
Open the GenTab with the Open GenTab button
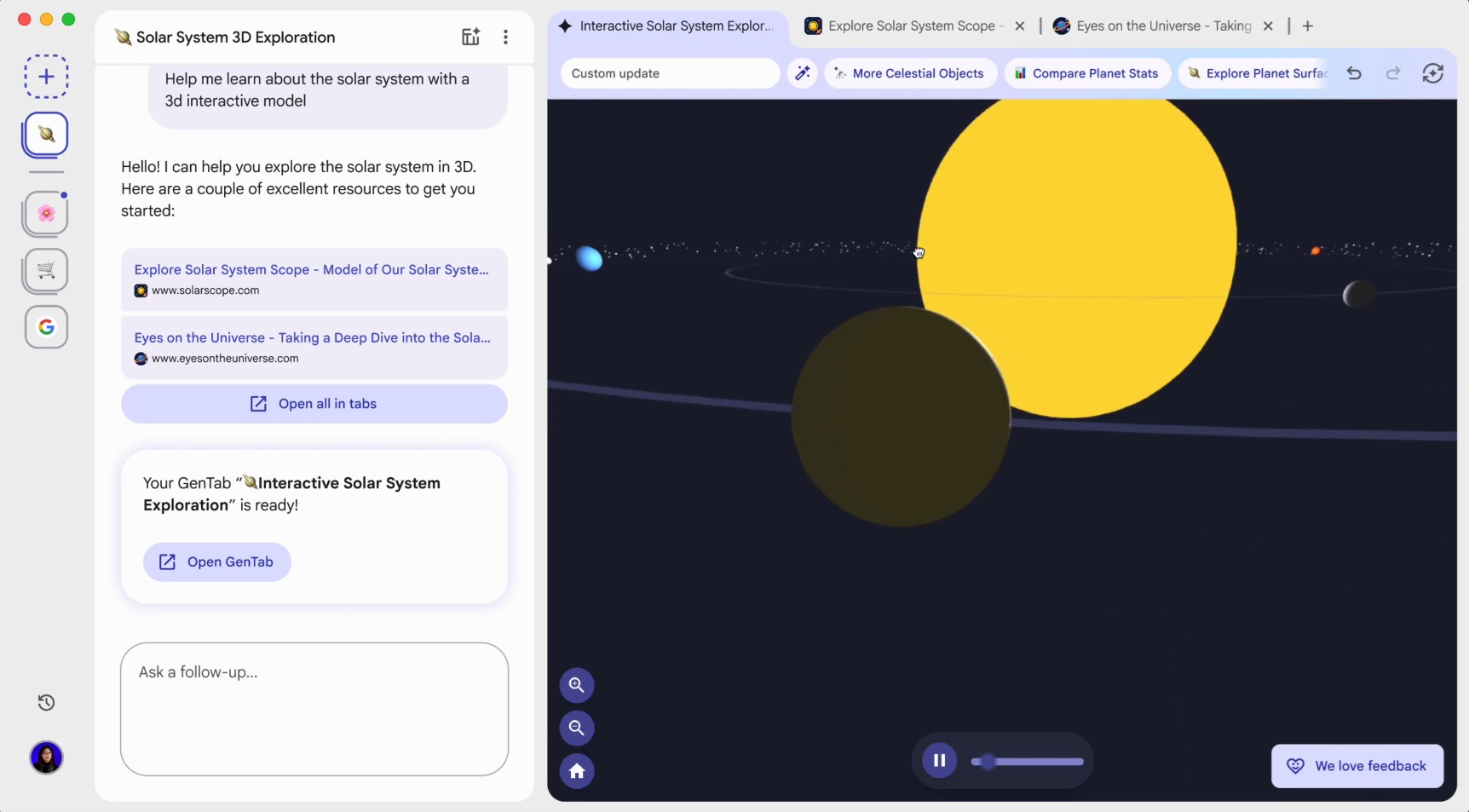[216, 561]
